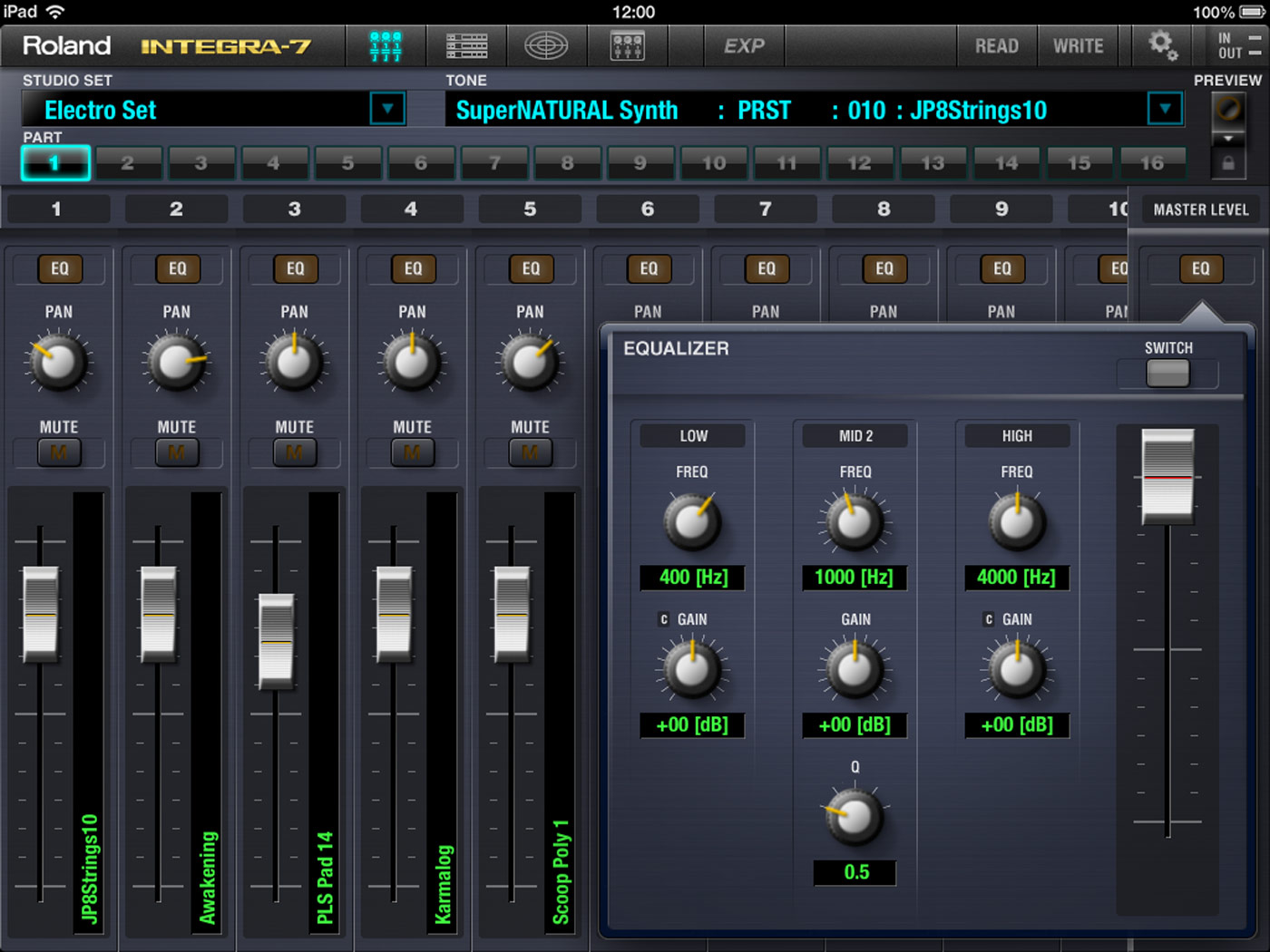Open the EQ for channel 5
1270x952 pixels.
click(531, 268)
